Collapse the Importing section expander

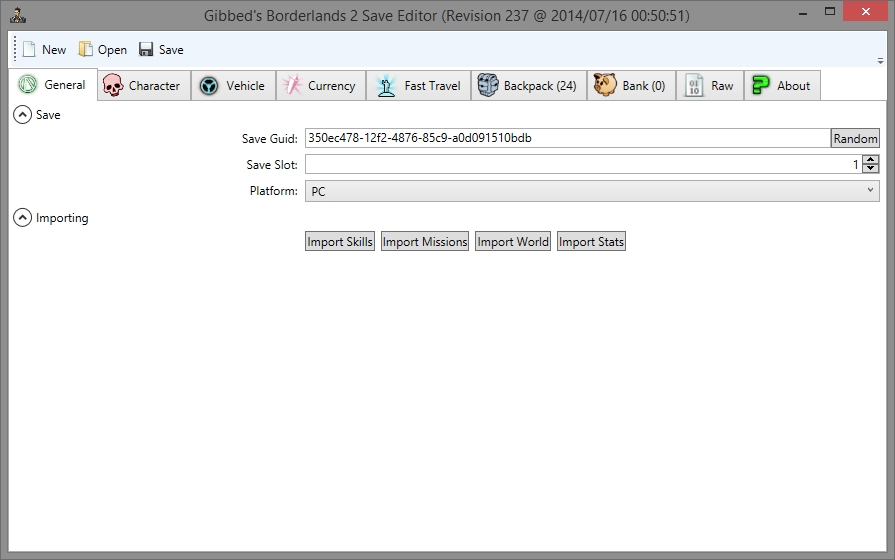22,218
